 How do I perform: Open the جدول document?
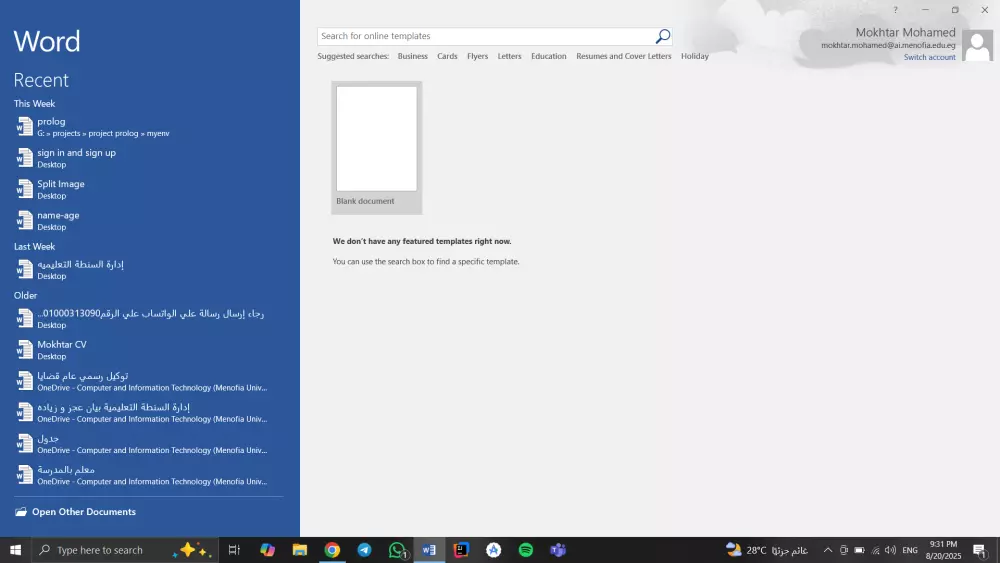149,444
